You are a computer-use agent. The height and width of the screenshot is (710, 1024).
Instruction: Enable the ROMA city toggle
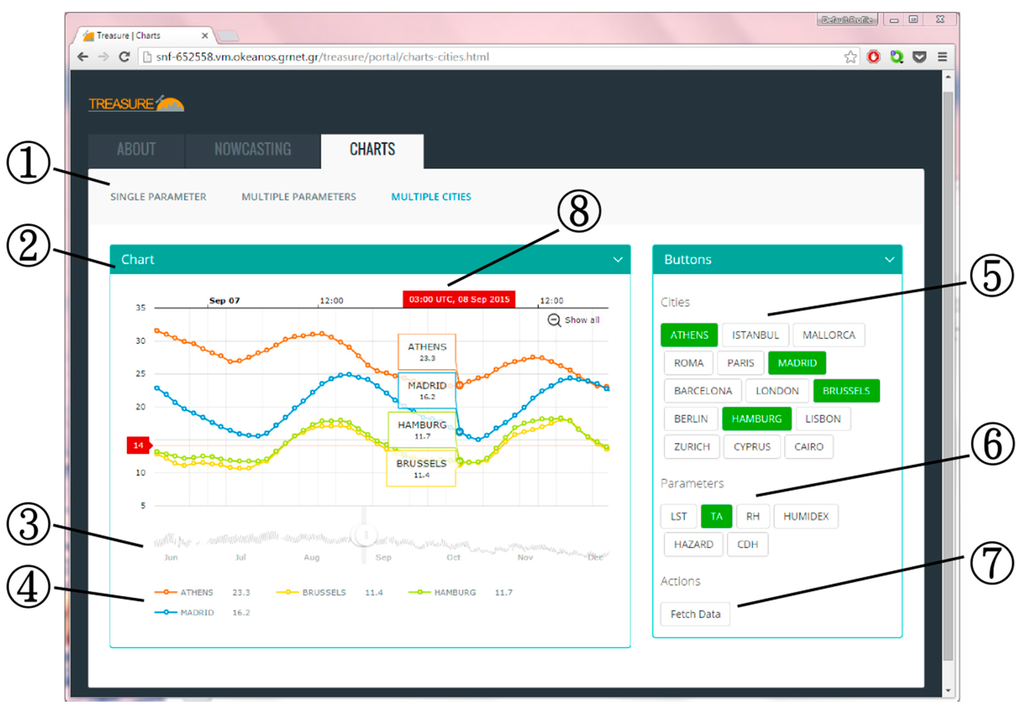pos(689,363)
